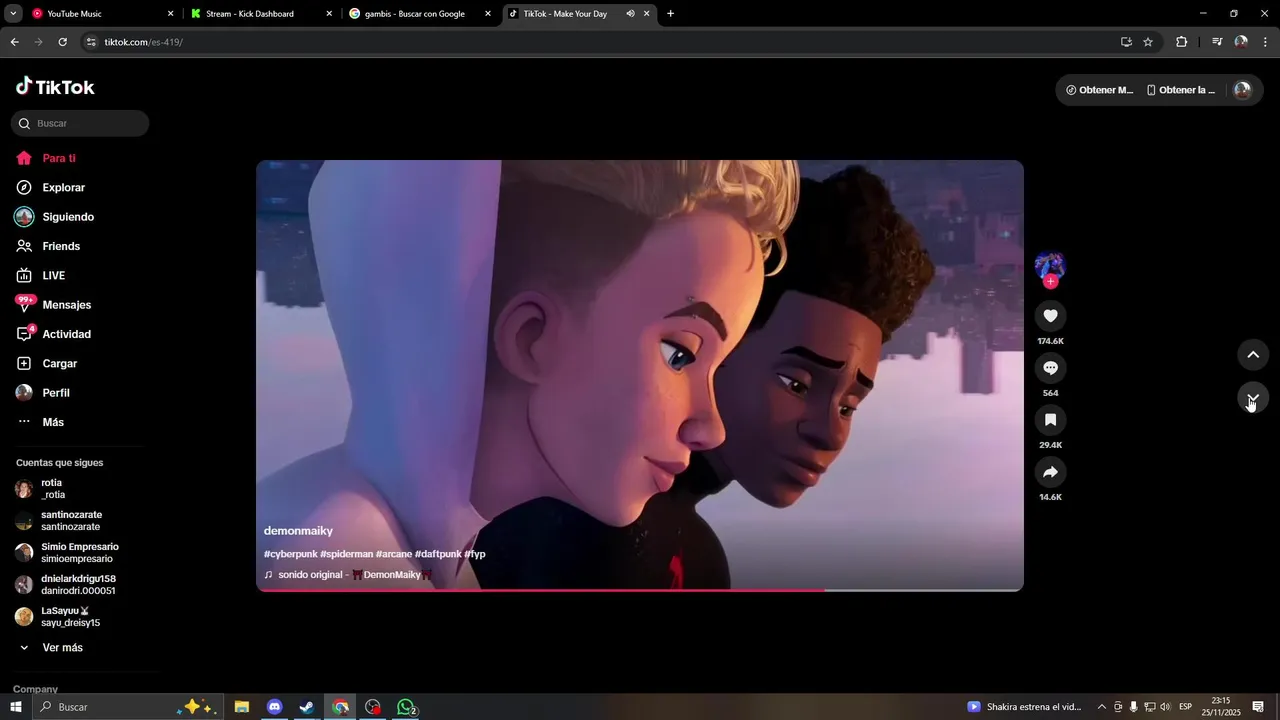Go to next video with down chevron
Viewport: 1280px width, 720px height.
point(1253,398)
